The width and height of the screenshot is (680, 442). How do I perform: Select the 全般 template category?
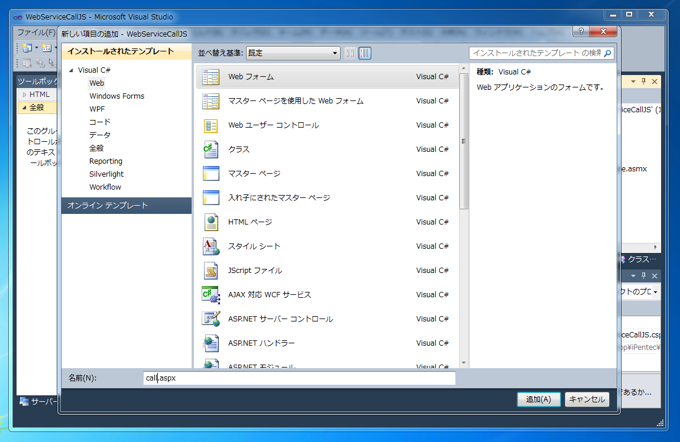click(96, 148)
